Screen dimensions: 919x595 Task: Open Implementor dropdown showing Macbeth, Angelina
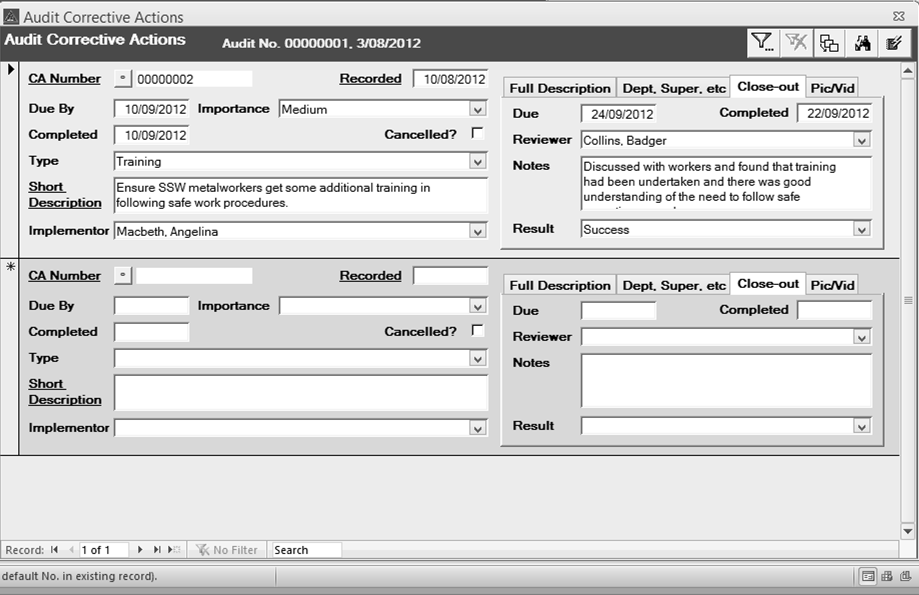pos(478,232)
